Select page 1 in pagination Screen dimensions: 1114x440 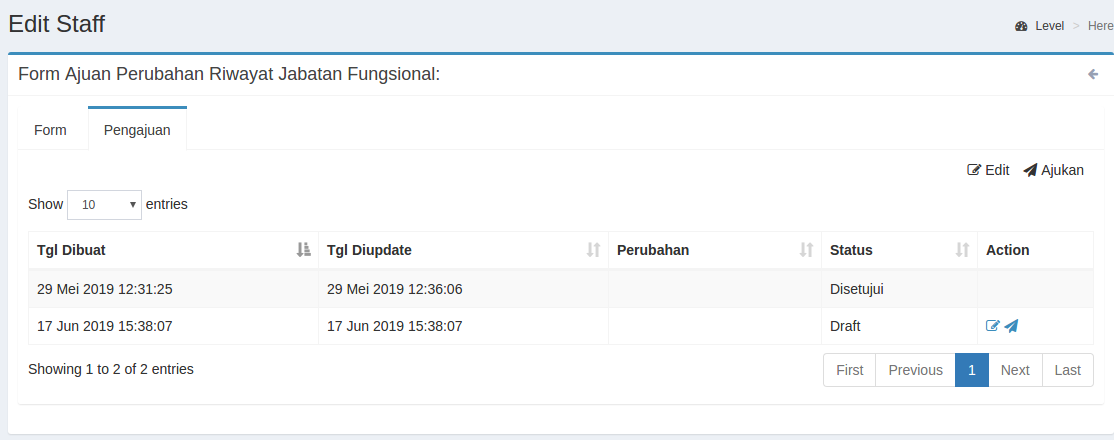971,370
